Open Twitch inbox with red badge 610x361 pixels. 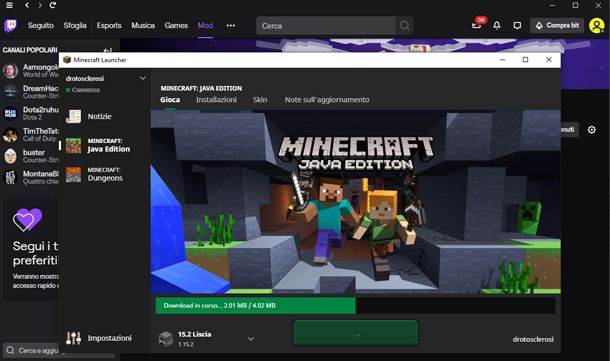(477, 25)
